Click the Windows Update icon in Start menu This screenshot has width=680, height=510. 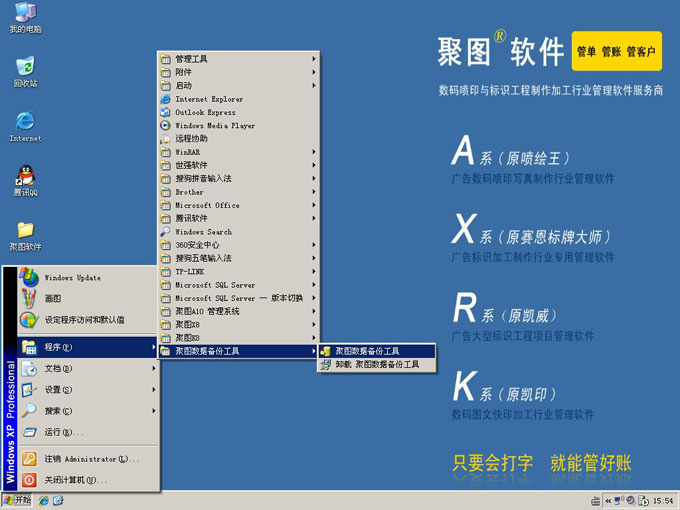point(29,278)
